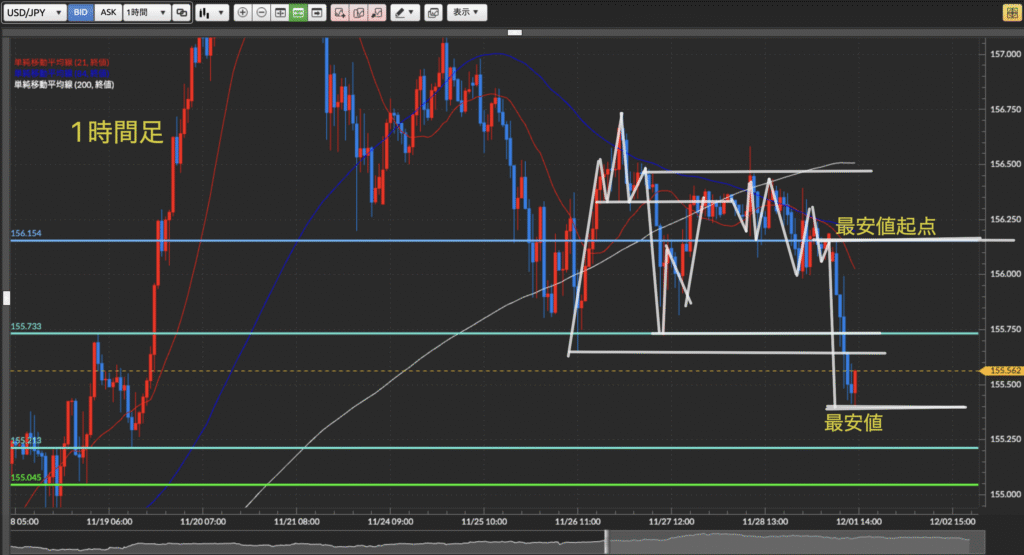
Task: Click the 単純移動平均線 (200, 終値) indicator label
Action: click(63, 85)
